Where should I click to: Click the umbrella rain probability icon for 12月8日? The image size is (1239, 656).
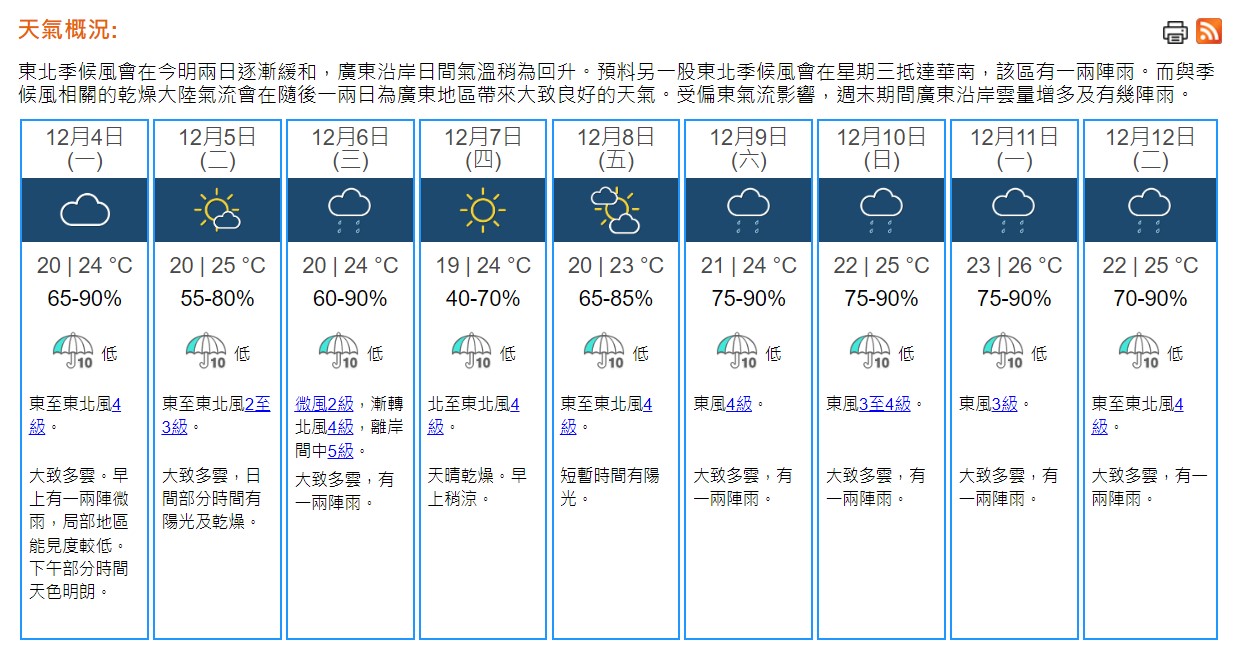604,351
